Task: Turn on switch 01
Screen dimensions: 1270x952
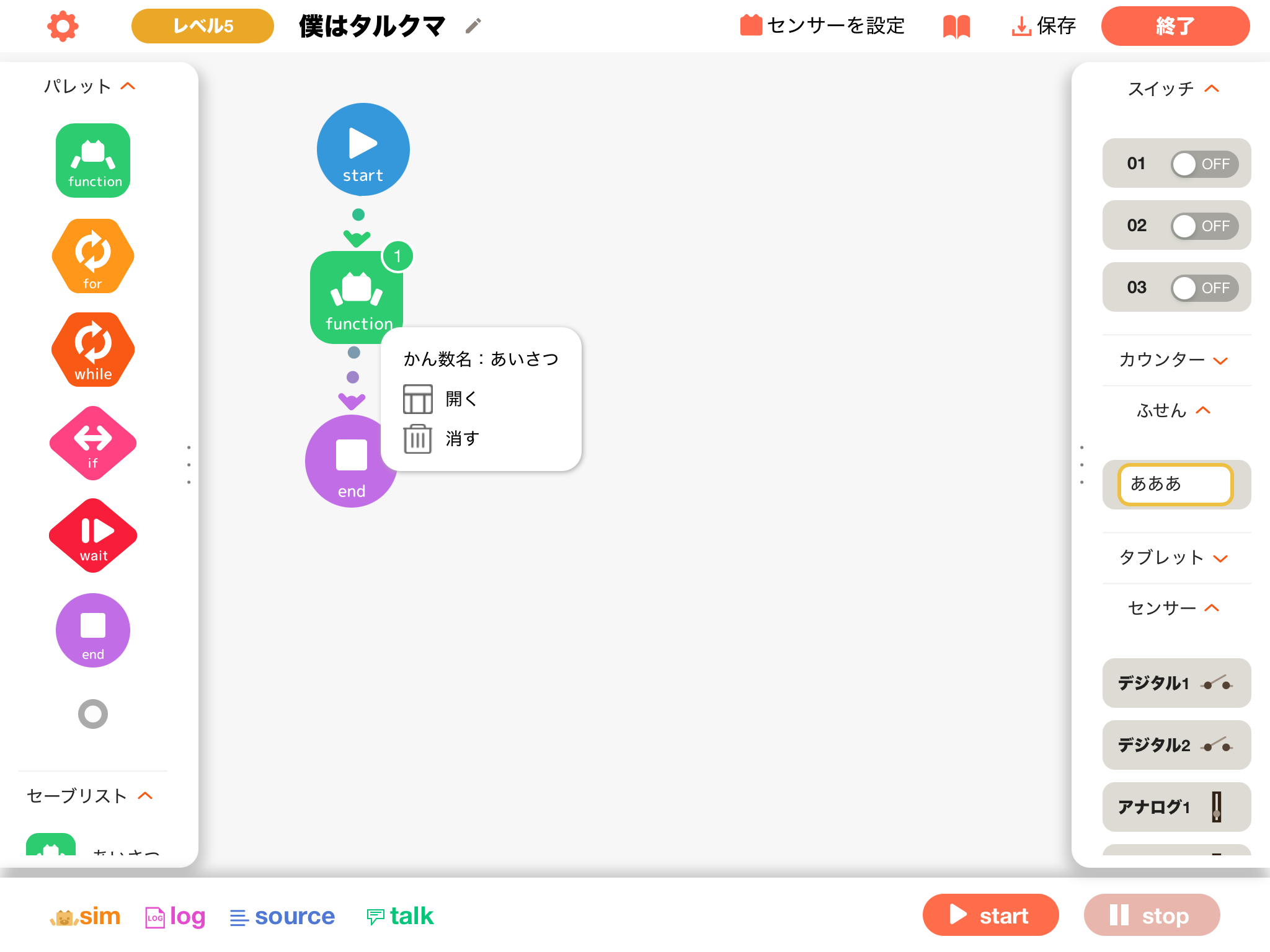Action: [1204, 164]
